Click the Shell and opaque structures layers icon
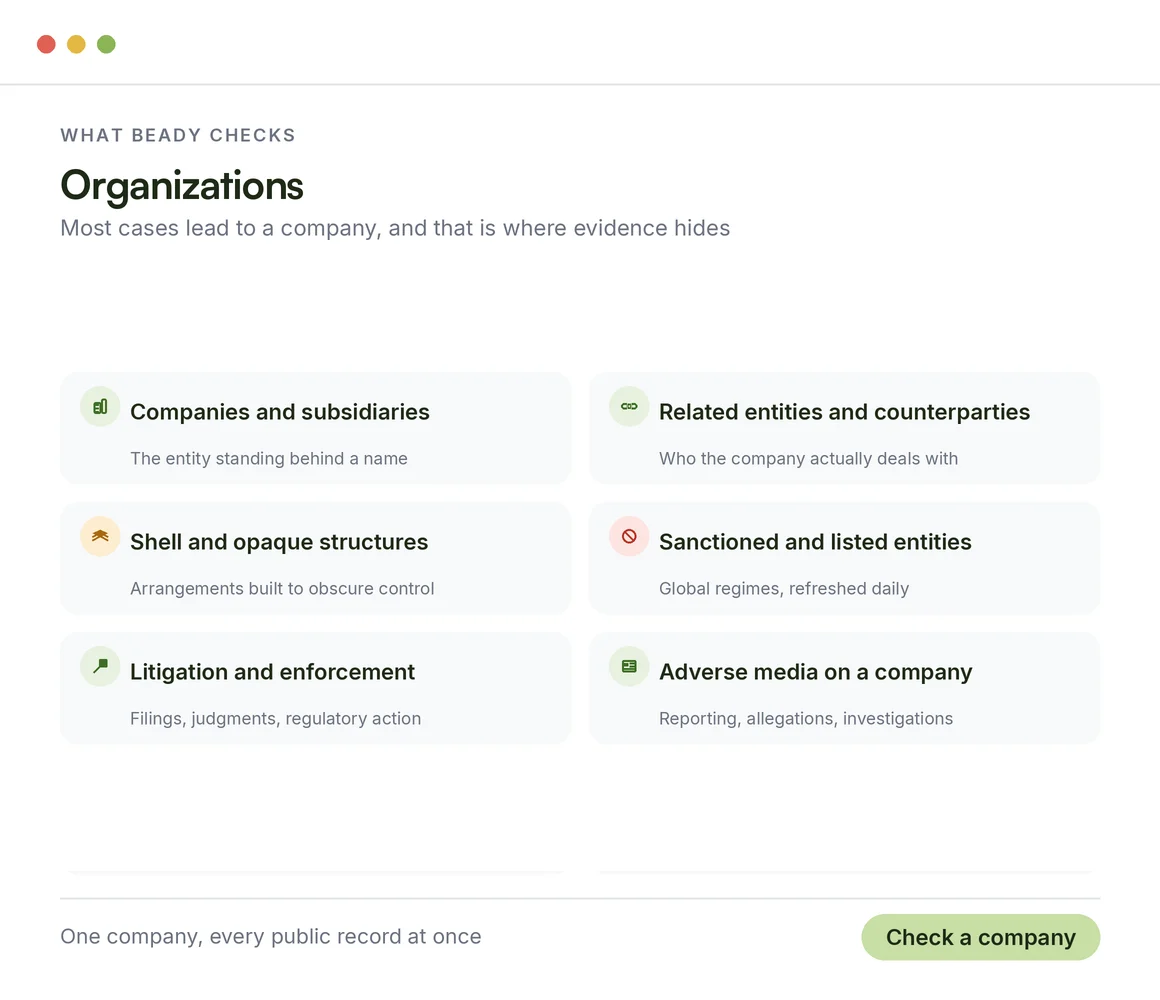The height and width of the screenshot is (1000, 1160). pos(100,536)
